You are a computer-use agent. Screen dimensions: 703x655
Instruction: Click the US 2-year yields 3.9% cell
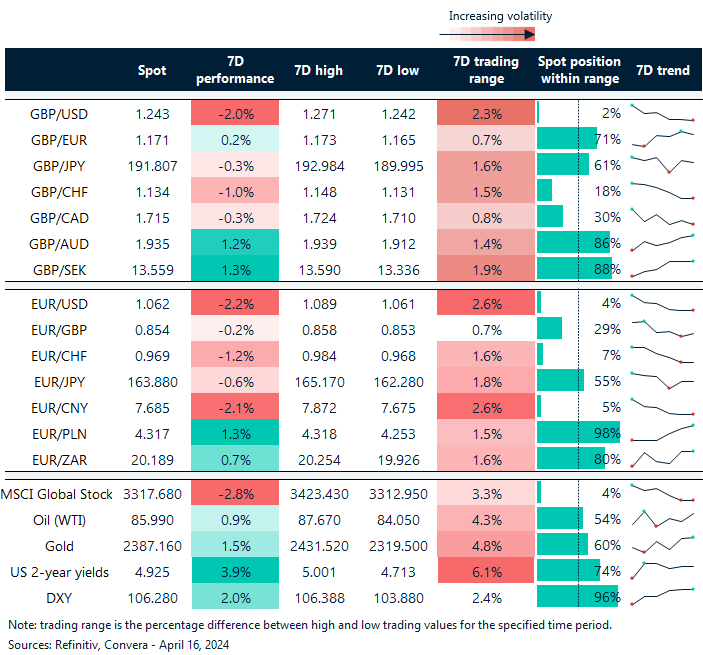[234, 571]
